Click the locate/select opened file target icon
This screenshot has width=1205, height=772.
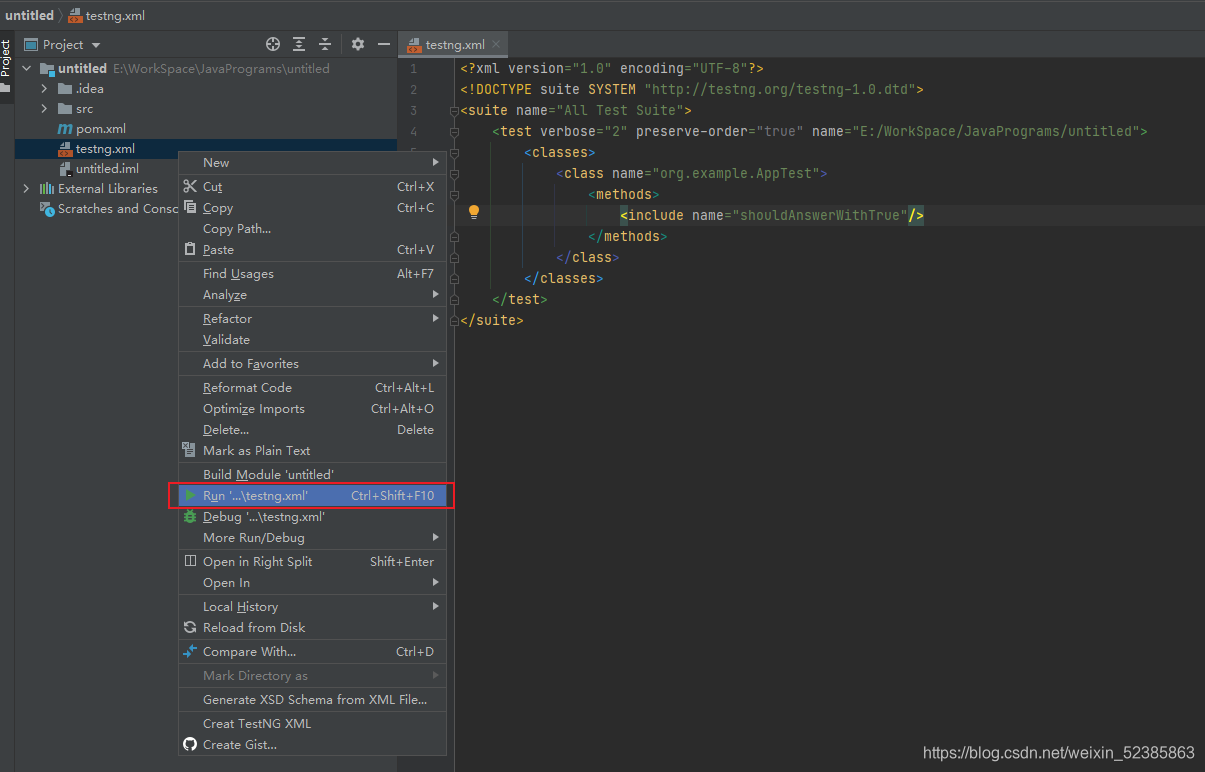click(x=273, y=44)
